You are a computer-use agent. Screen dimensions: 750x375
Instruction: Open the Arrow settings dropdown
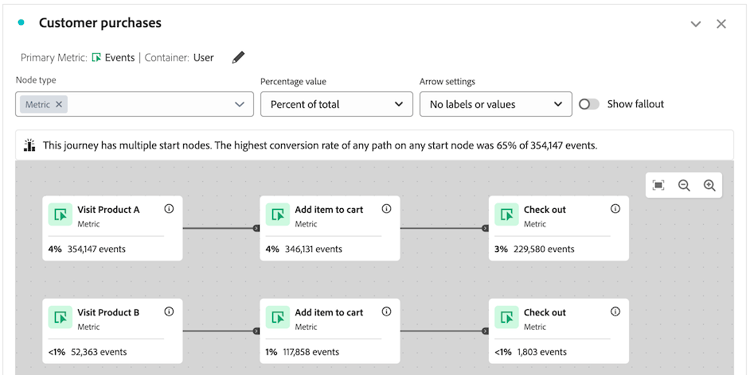(x=496, y=104)
